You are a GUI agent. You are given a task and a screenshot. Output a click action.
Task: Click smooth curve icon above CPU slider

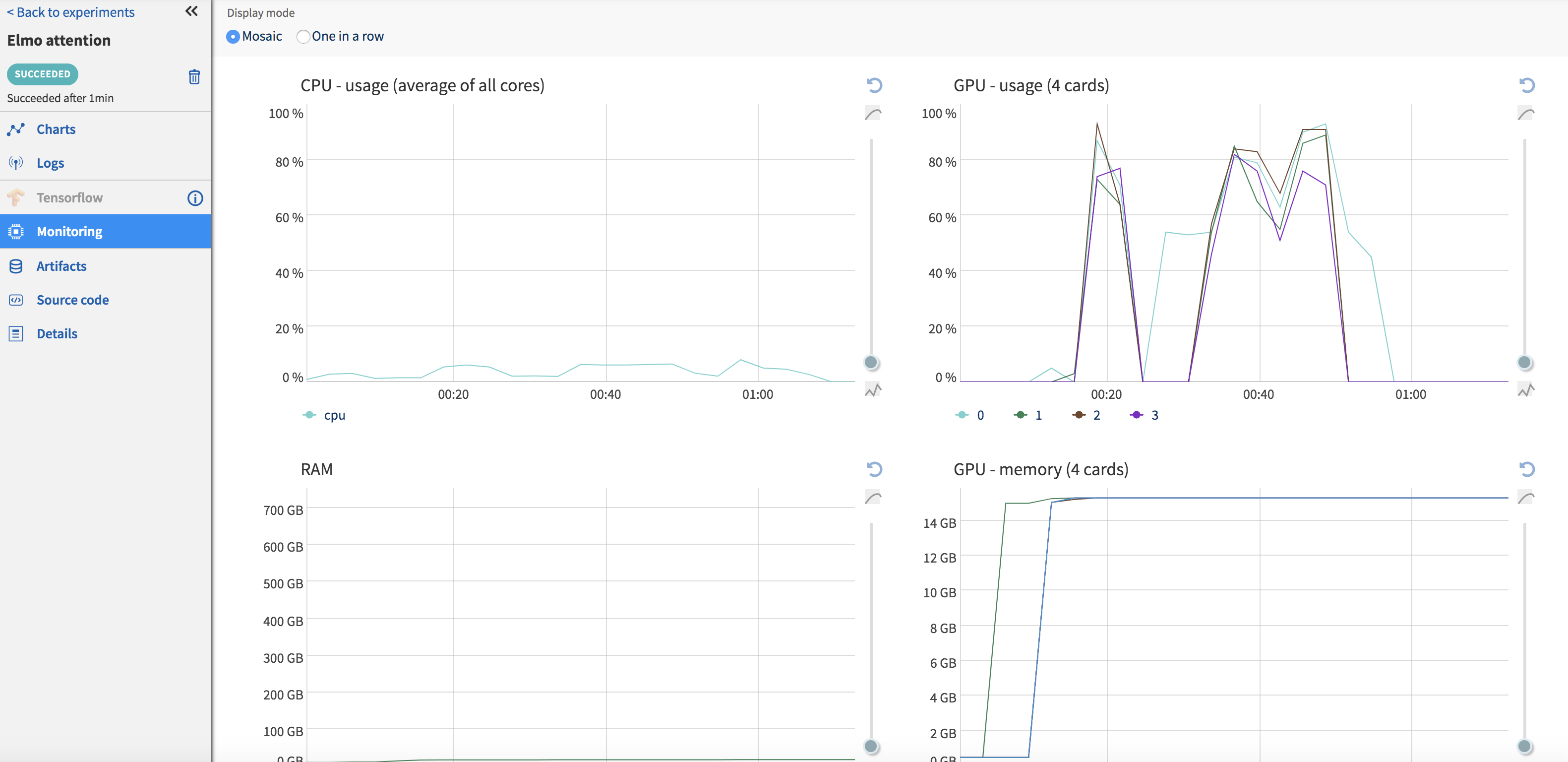873,114
